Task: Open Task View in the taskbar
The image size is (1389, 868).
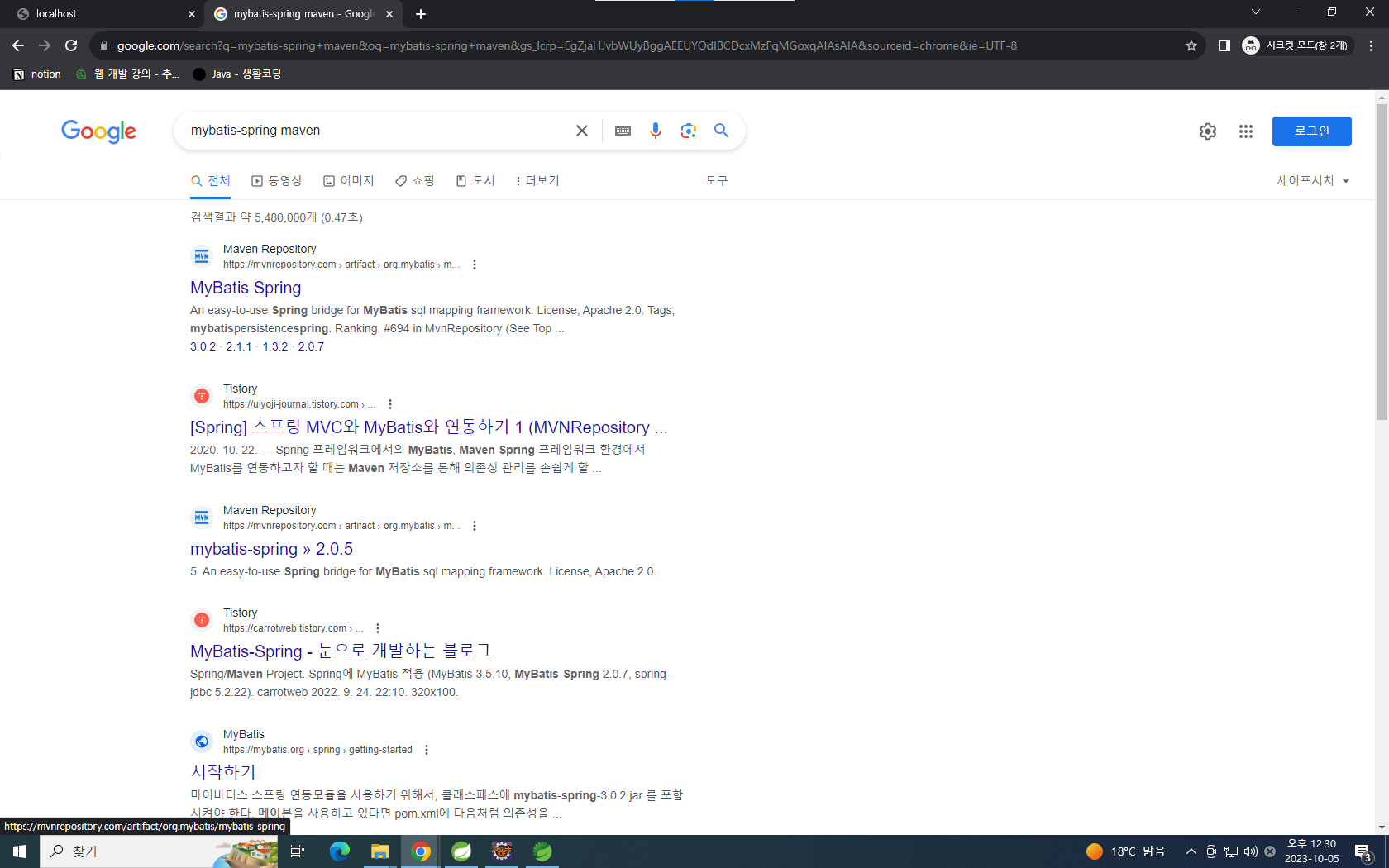Action: pos(298,851)
